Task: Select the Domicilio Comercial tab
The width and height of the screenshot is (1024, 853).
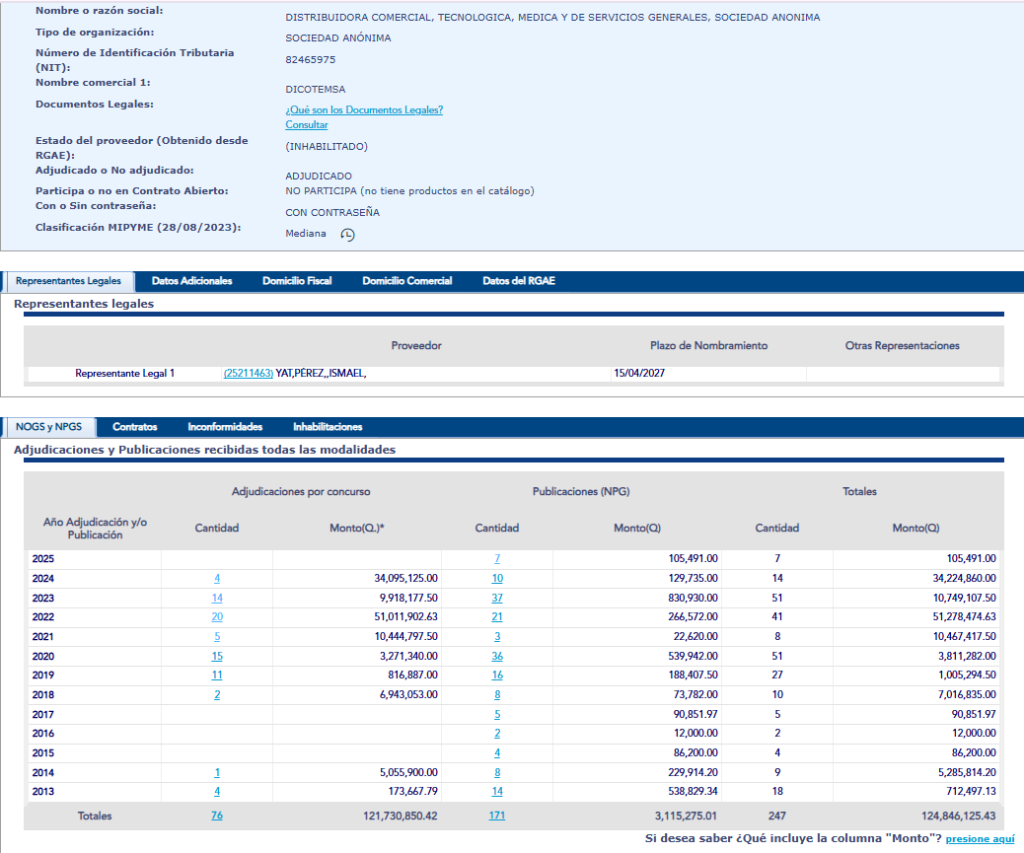Action: click(407, 281)
